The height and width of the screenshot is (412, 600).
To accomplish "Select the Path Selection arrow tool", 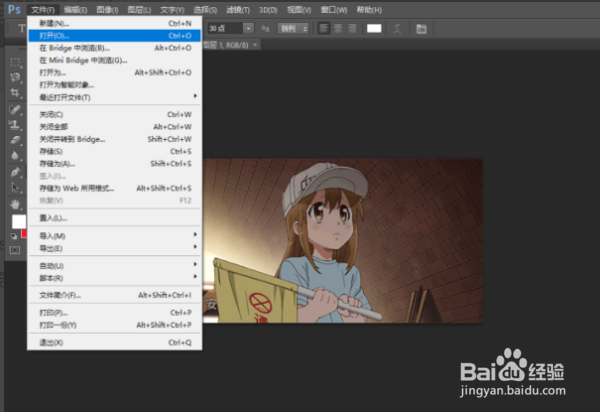I will (x=15, y=187).
